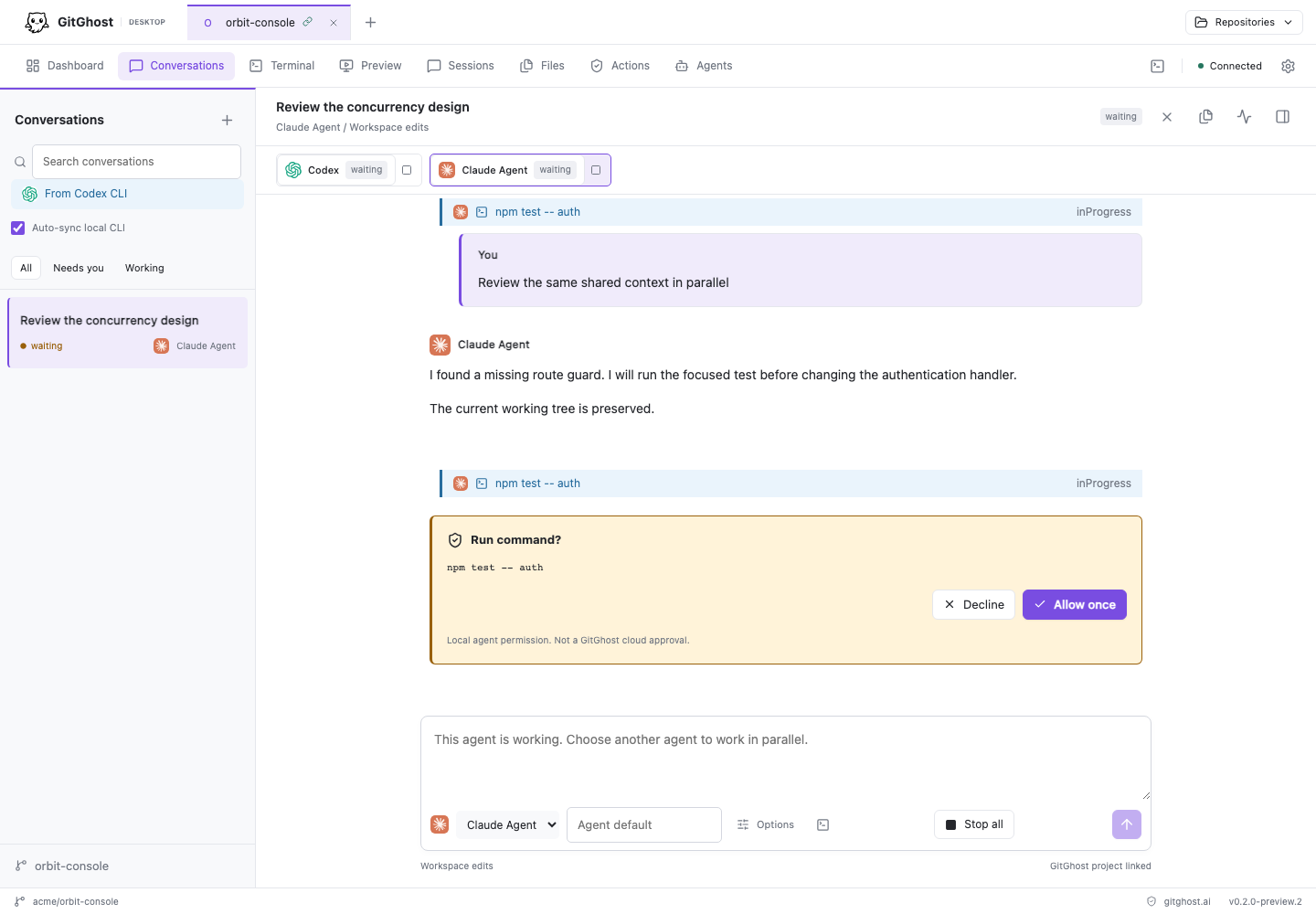Open the Options sliders button
This screenshot has height=914, width=1316.
pos(766,824)
